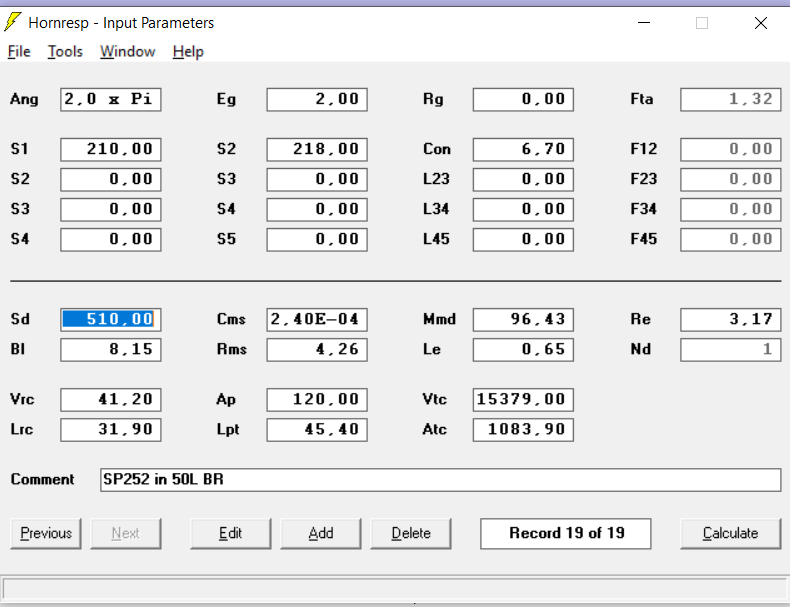Viewport: 790px width, 607px height.
Task: Click the Atc label
Action: [435, 430]
